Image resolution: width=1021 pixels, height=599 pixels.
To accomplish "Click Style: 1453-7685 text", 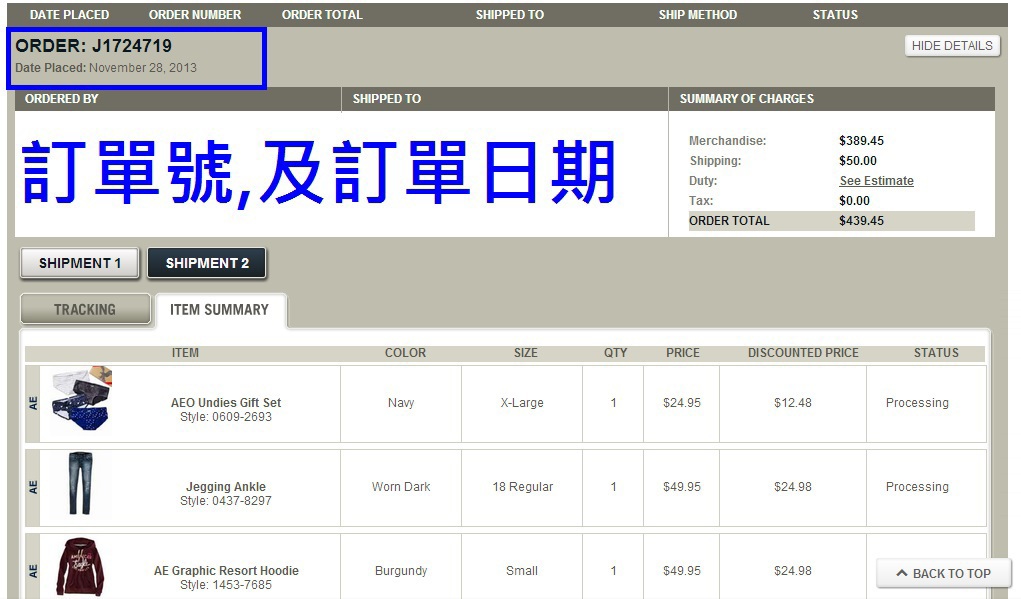I will tap(226, 585).
